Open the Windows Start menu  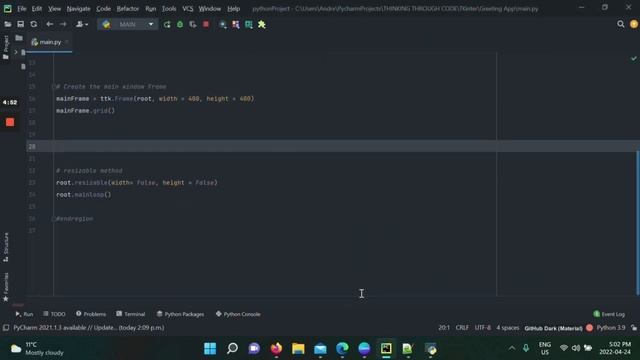pos(210,349)
